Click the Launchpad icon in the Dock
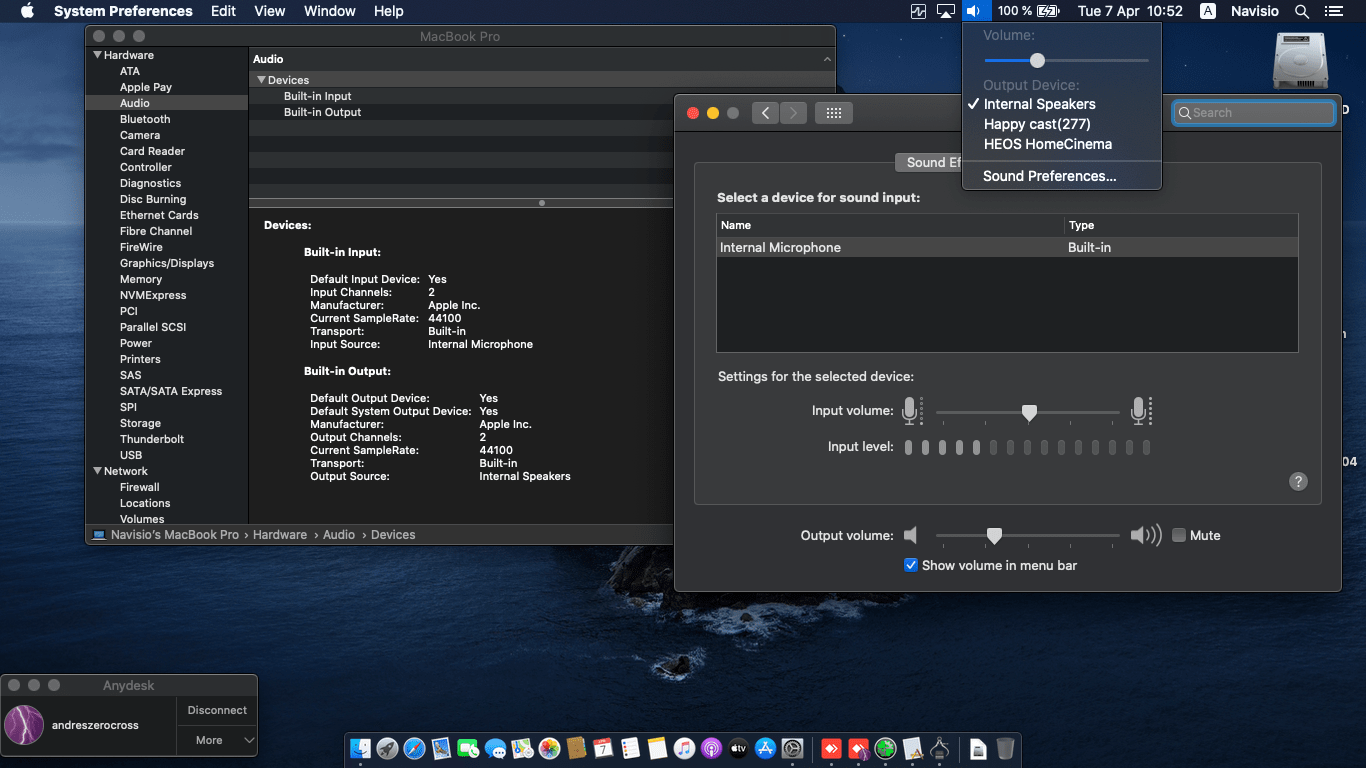Image resolution: width=1366 pixels, height=768 pixels. (388, 748)
